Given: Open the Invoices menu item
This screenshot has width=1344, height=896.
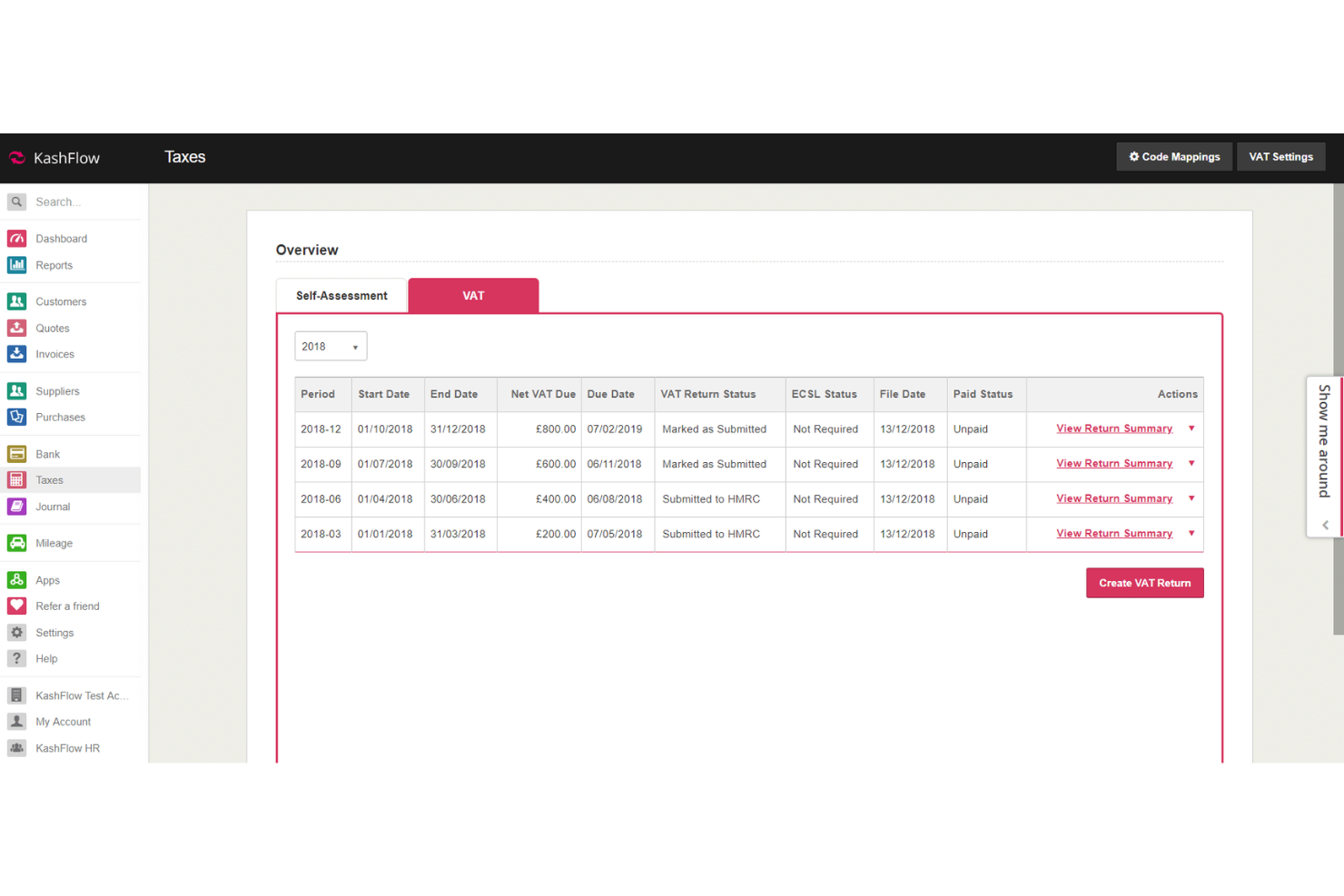Looking at the screenshot, I should [55, 354].
